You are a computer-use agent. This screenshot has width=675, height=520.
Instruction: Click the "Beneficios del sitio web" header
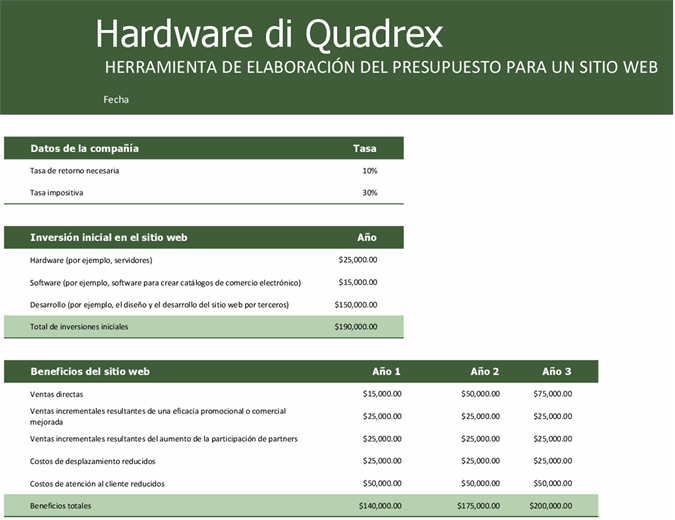coord(91,371)
